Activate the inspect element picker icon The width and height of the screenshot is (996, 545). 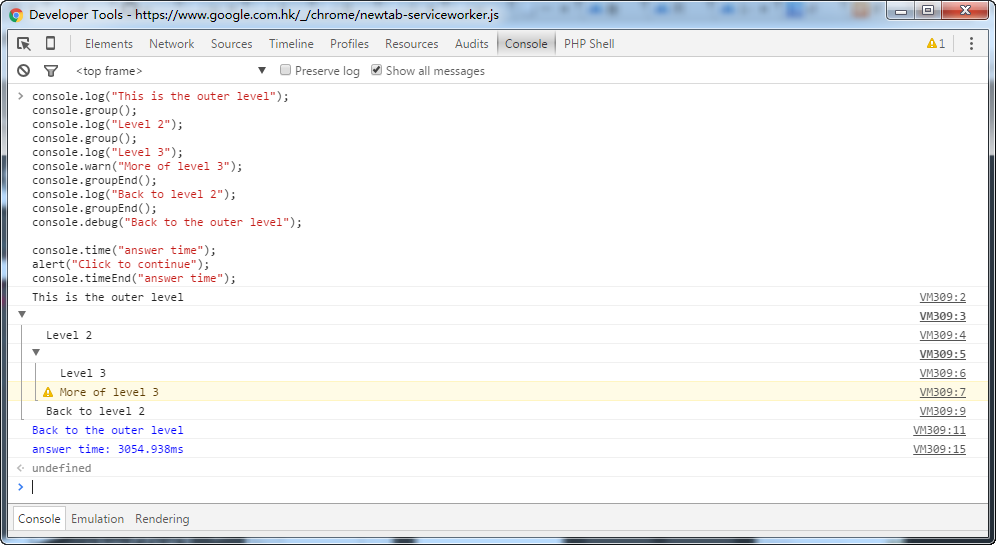[x=24, y=44]
